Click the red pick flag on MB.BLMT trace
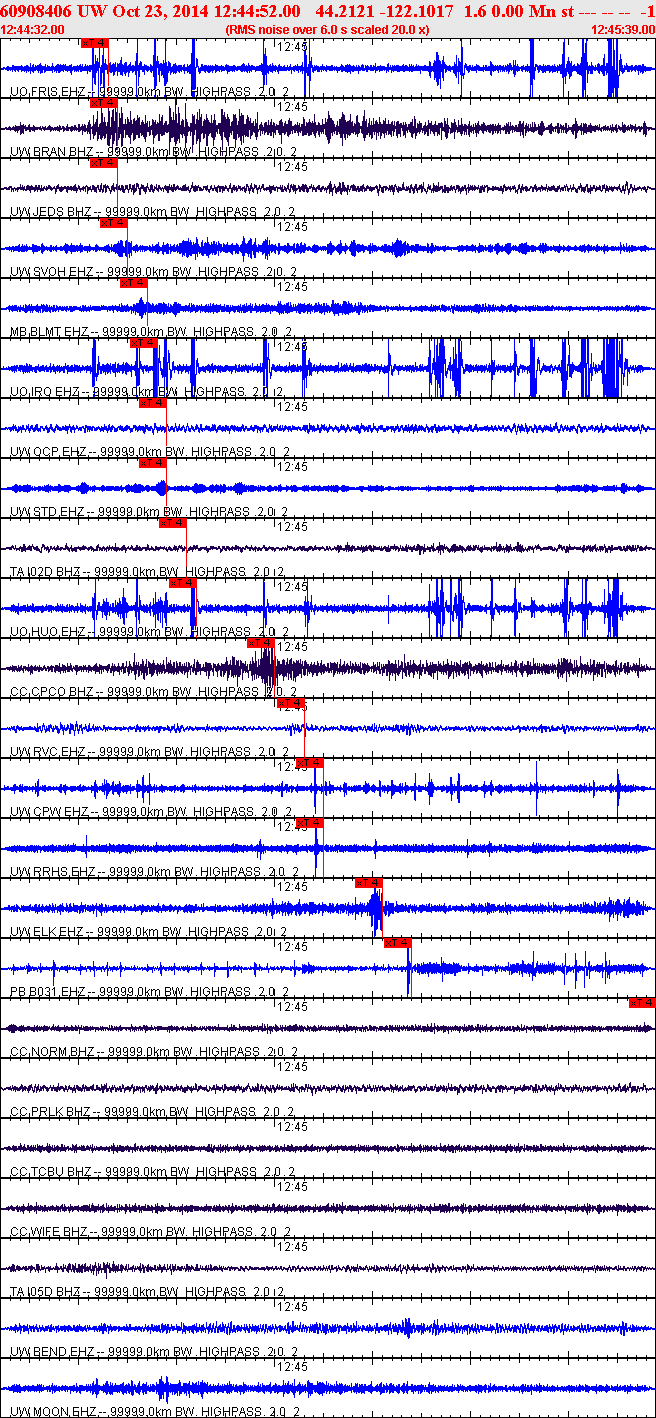Image resolution: width=656 pixels, height=1418 pixels. [x=133, y=283]
